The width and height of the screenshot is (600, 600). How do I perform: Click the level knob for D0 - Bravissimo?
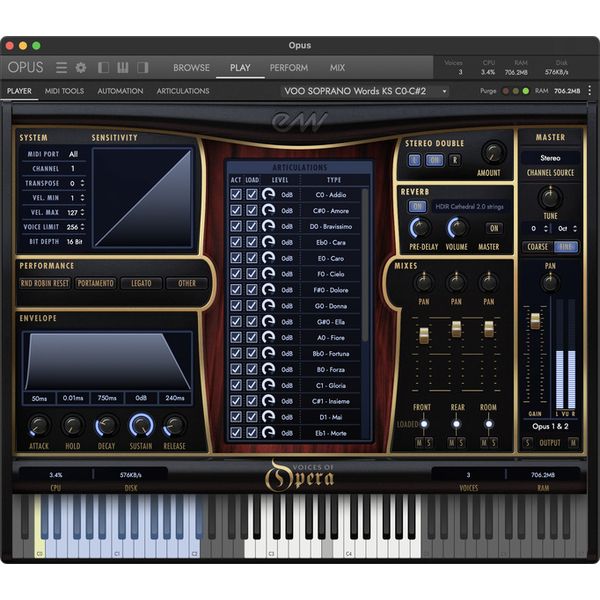[269, 226]
